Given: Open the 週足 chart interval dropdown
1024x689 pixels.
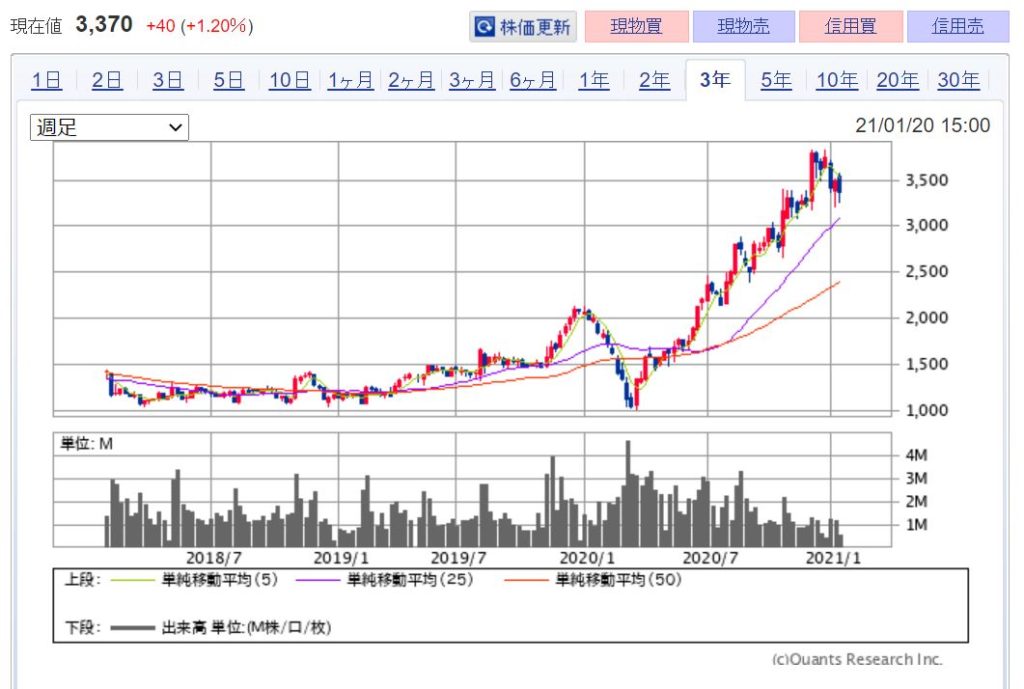Looking at the screenshot, I should (109, 127).
